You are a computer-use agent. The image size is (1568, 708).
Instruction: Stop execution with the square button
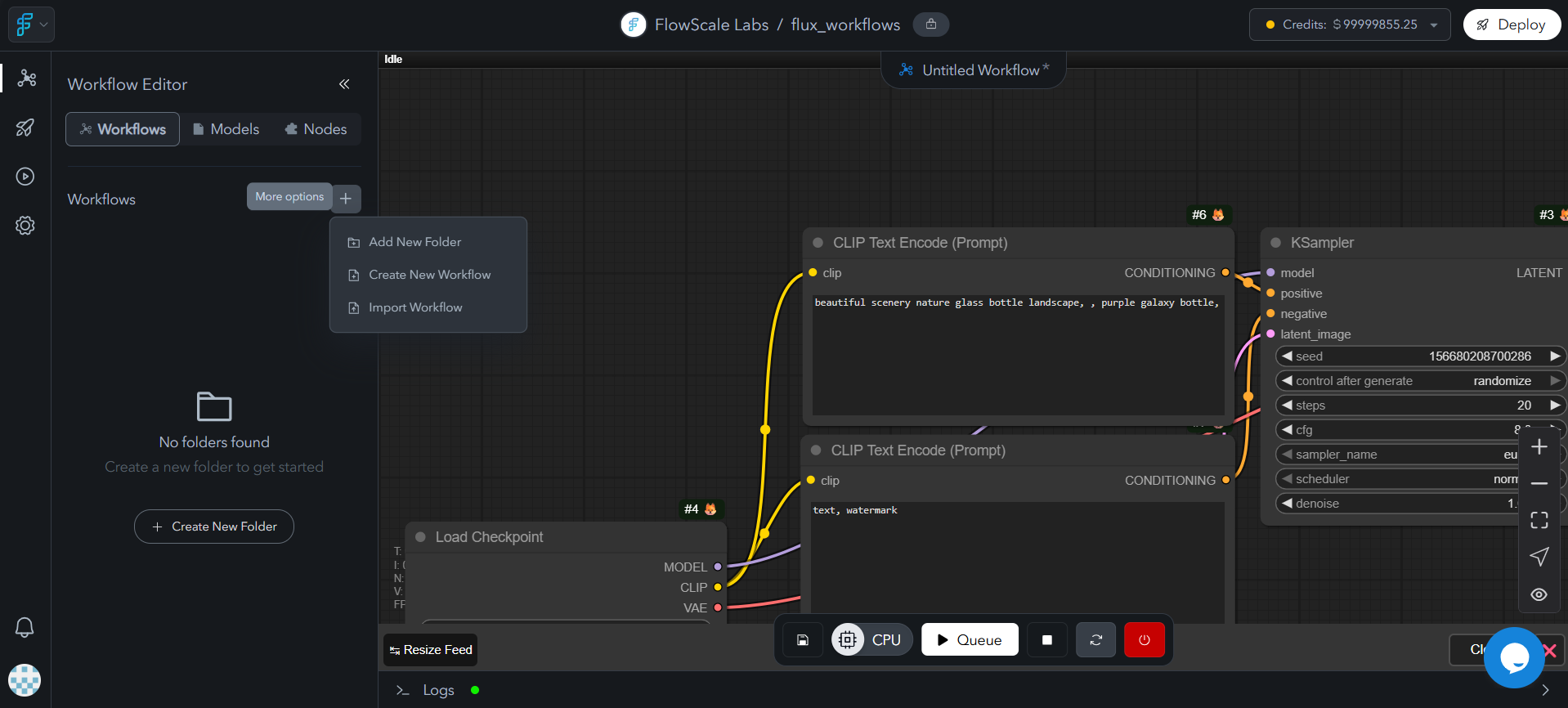pos(1047,640)
